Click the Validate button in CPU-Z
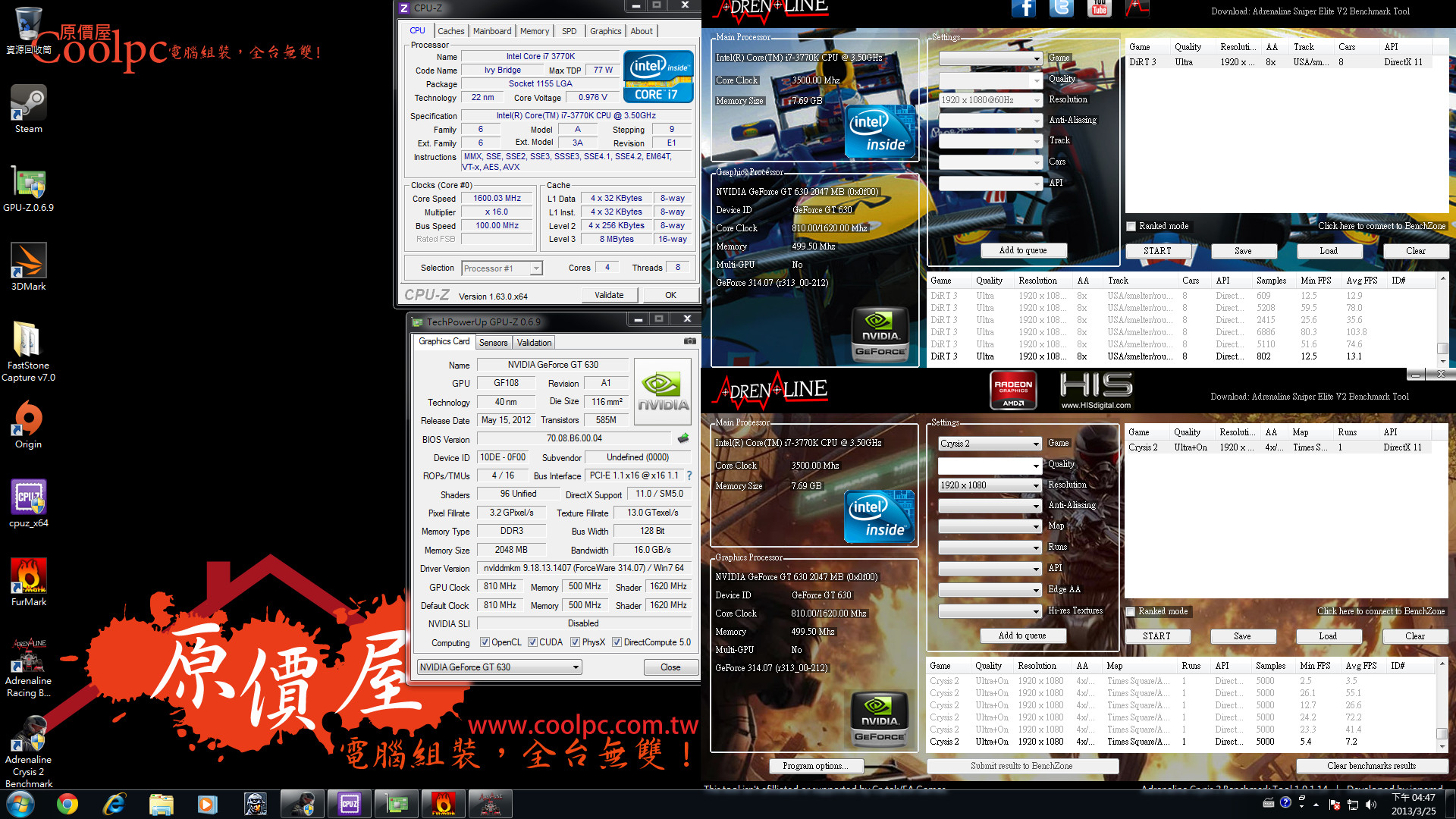This screenshot has height=819, width=1456. 609,295
